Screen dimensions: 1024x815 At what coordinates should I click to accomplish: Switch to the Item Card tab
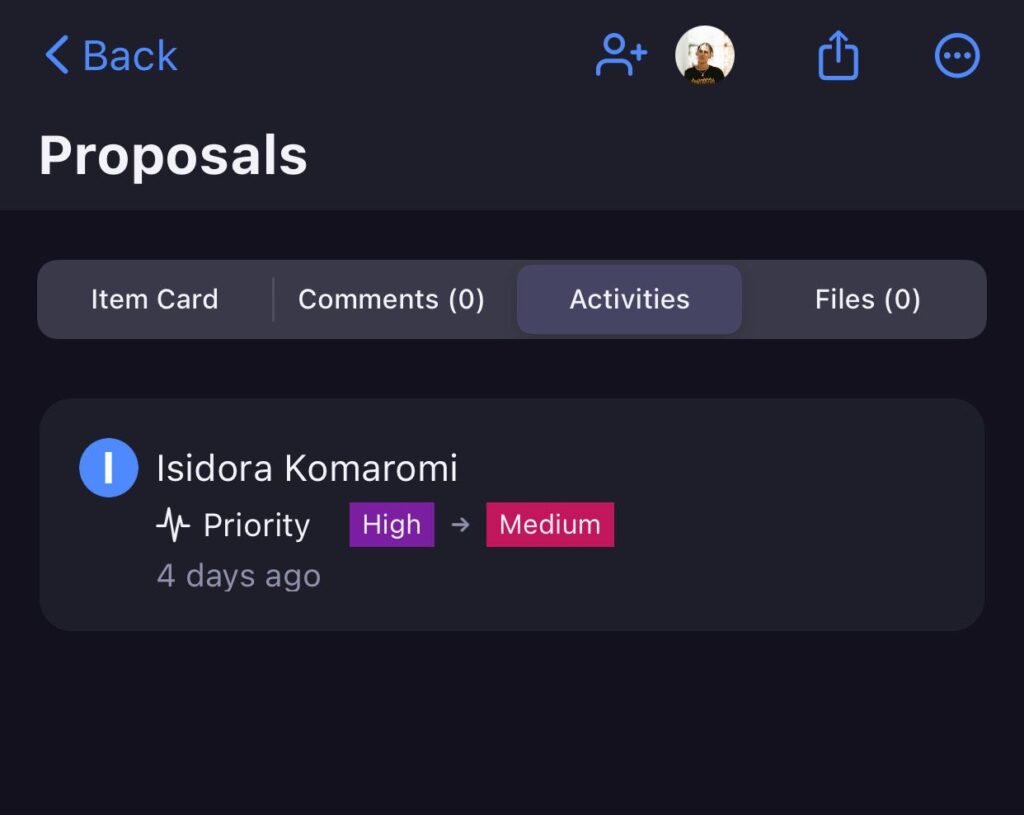click(x=155, y=299)
